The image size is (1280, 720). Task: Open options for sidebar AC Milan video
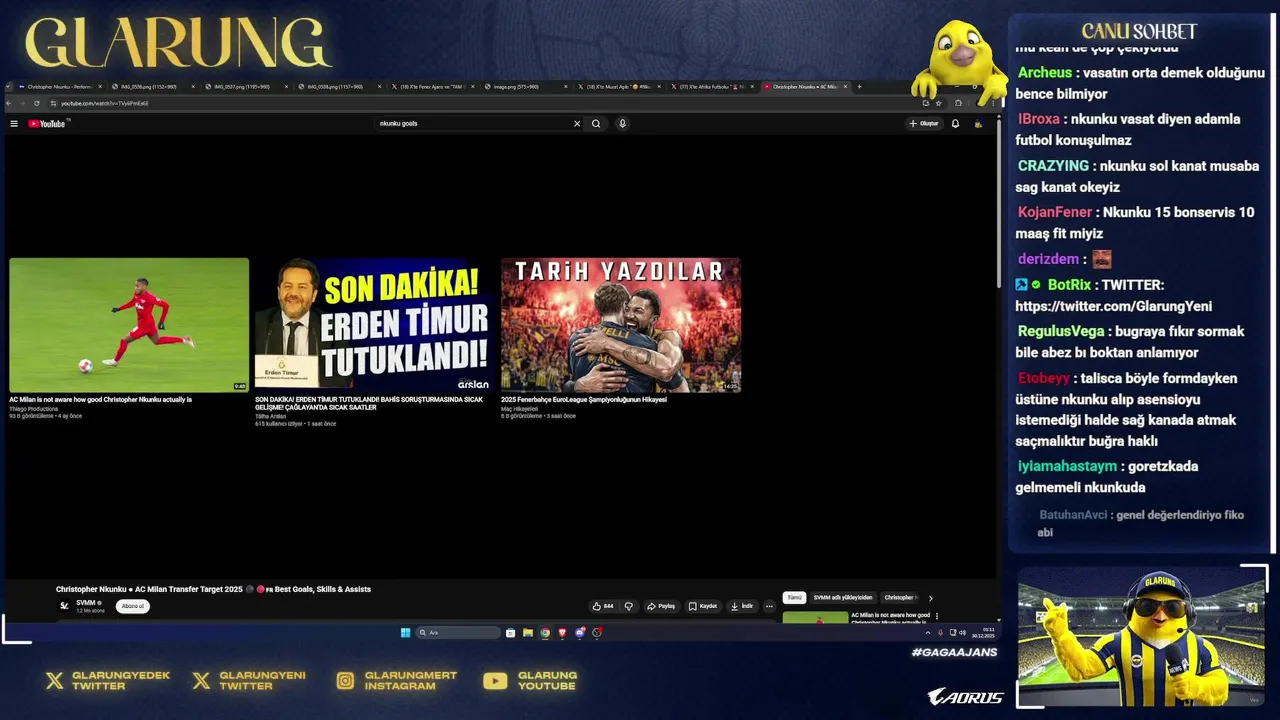point(937,617)
